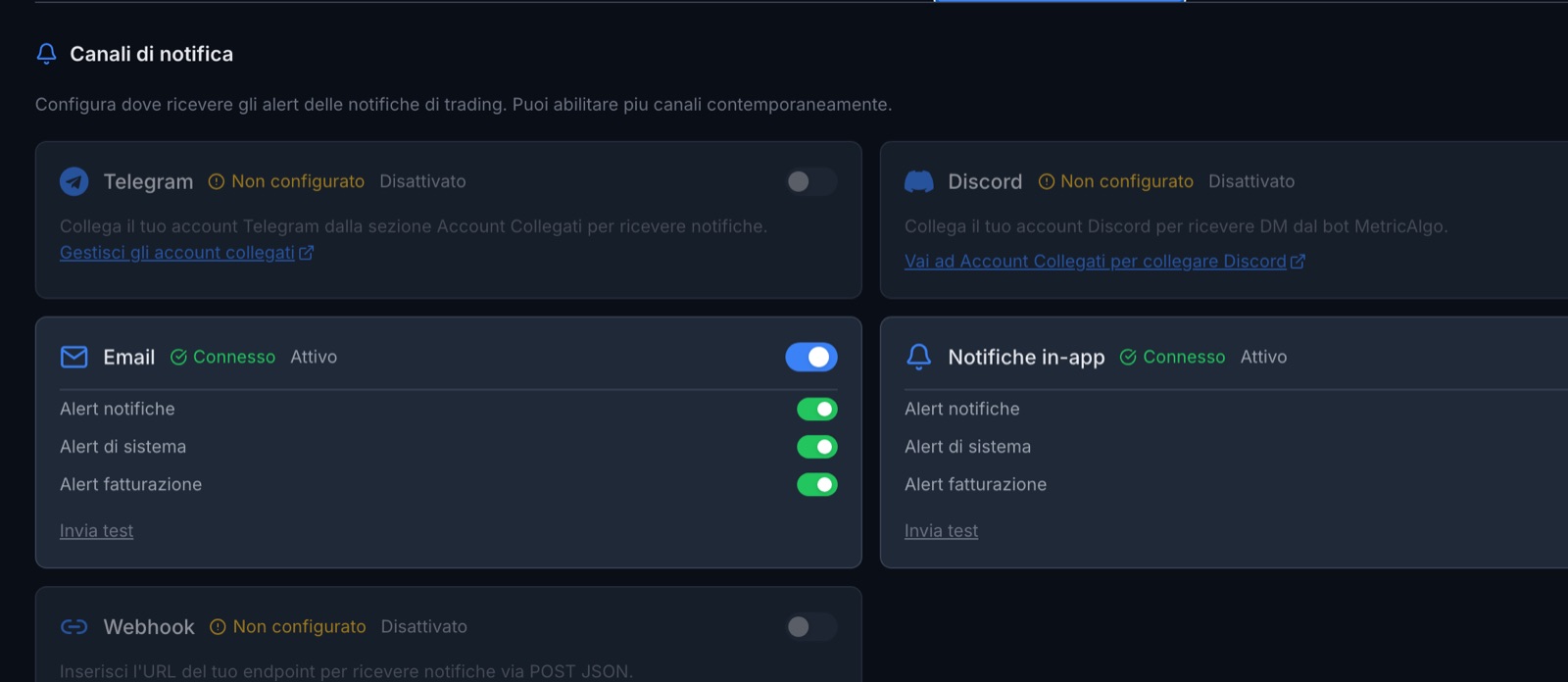Click the Disattivato label in Webhook card
Viewport: 1568px width, 682px height.
click(424, 626)
